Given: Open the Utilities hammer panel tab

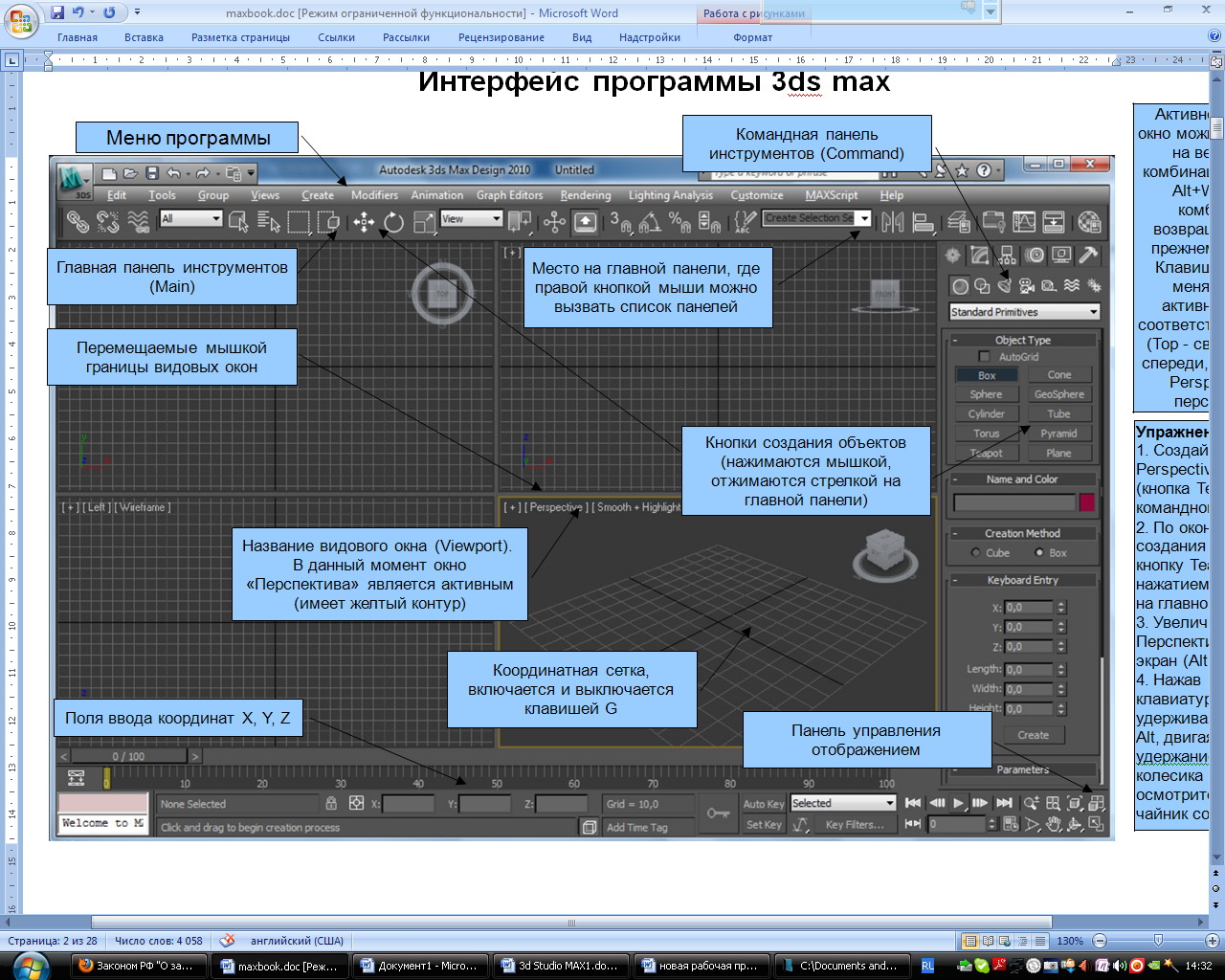Looking at the screenshot, I should (x=1089, y=255).
